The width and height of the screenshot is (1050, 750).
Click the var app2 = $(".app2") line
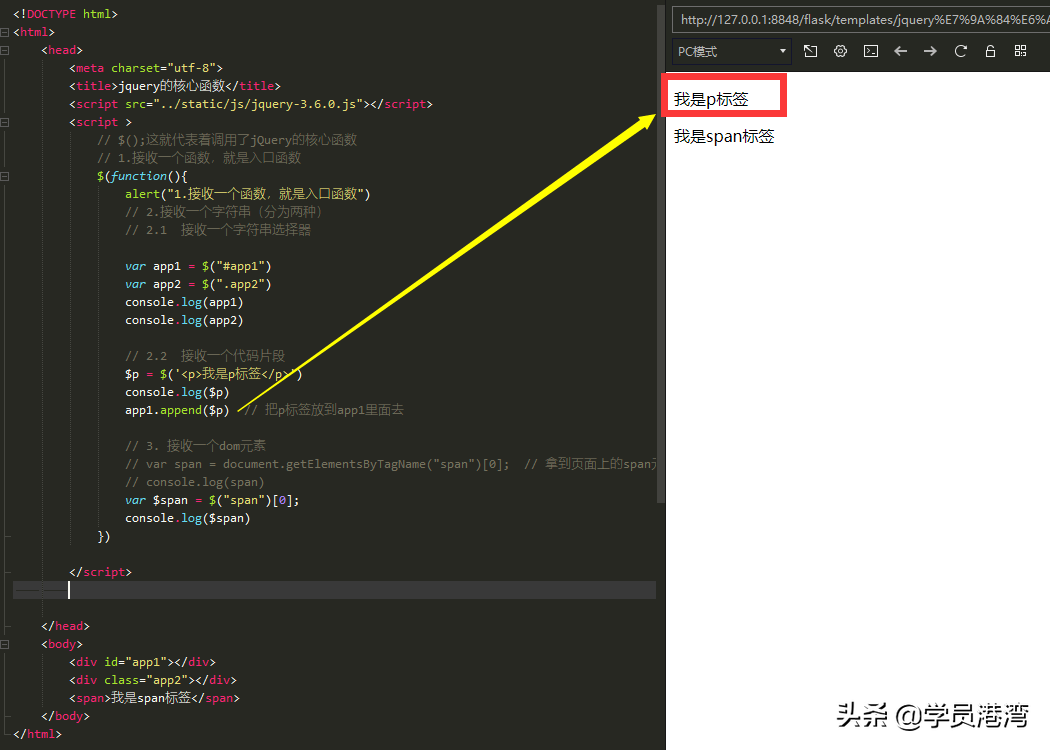coord(198,285)
